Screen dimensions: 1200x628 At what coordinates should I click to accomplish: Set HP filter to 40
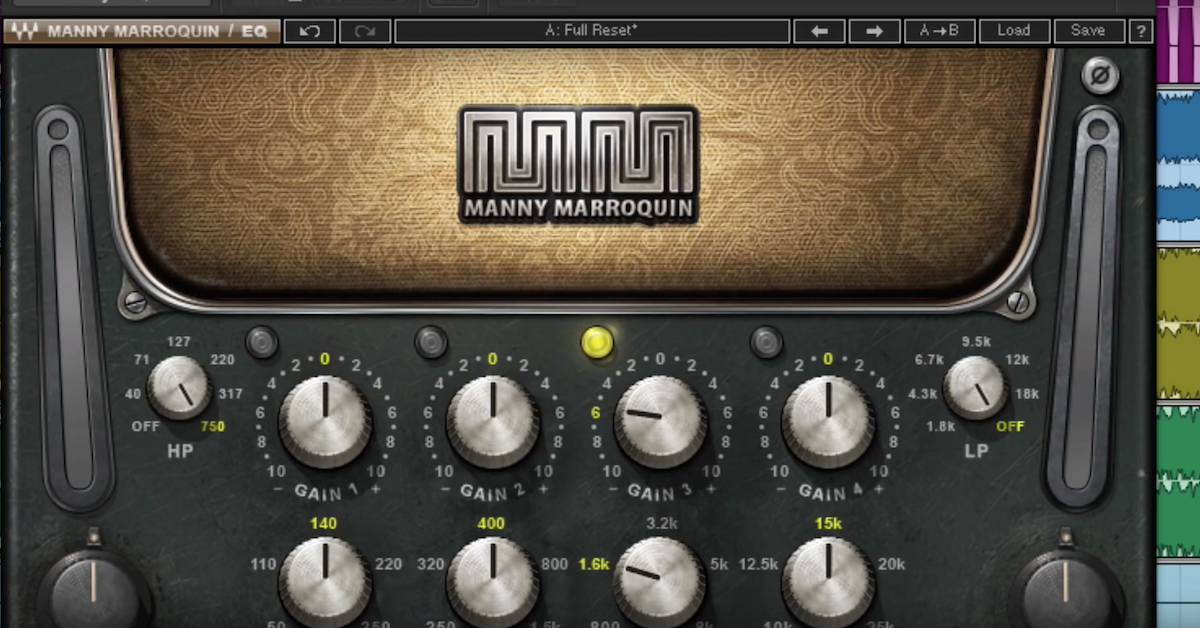pos(133,393)
